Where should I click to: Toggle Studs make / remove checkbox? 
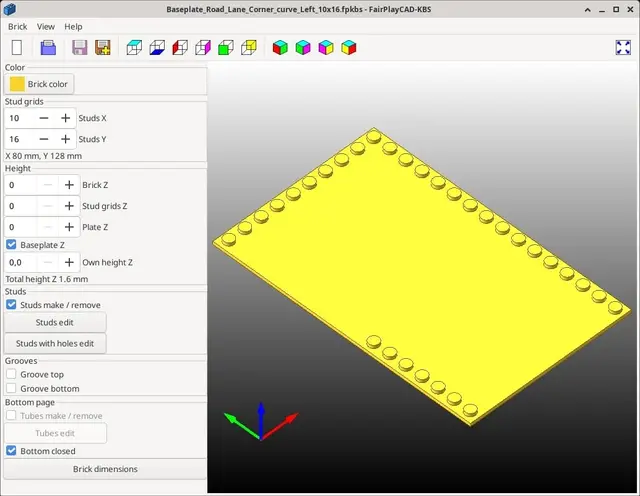(11, 305)
